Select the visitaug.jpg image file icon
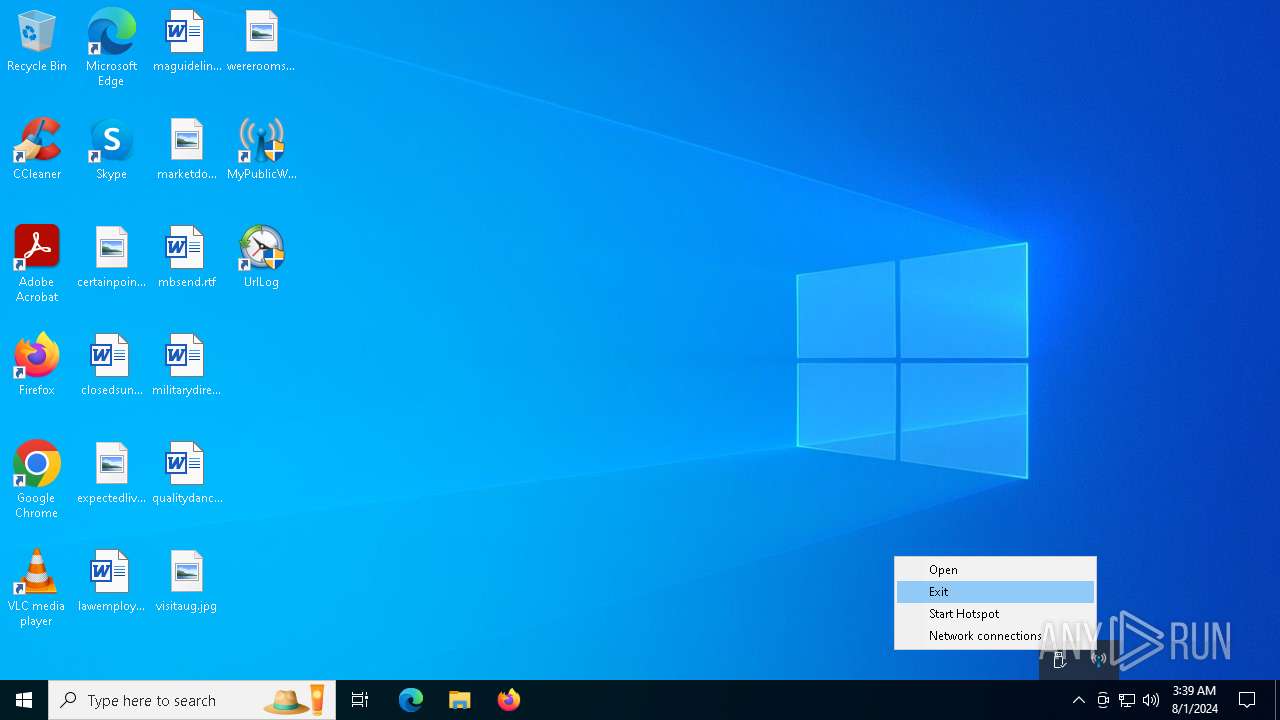Screen dimensions: 1280x720 pyautogui.click(x=186, y=582)
